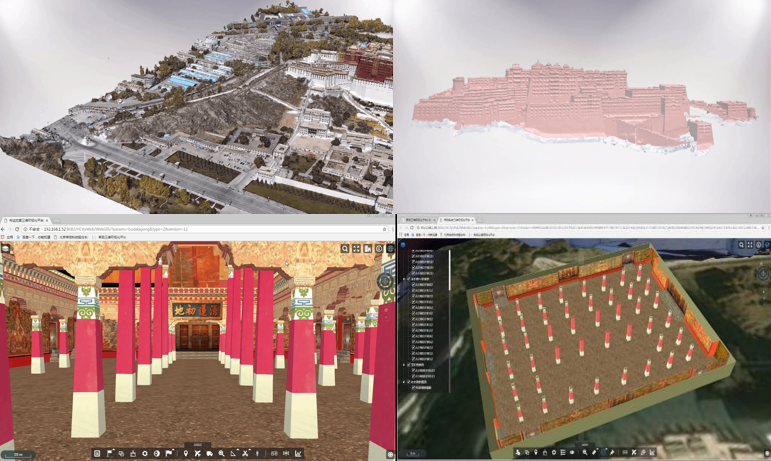Click the half-globe icon in left bottom toolbar

[156, 453]
